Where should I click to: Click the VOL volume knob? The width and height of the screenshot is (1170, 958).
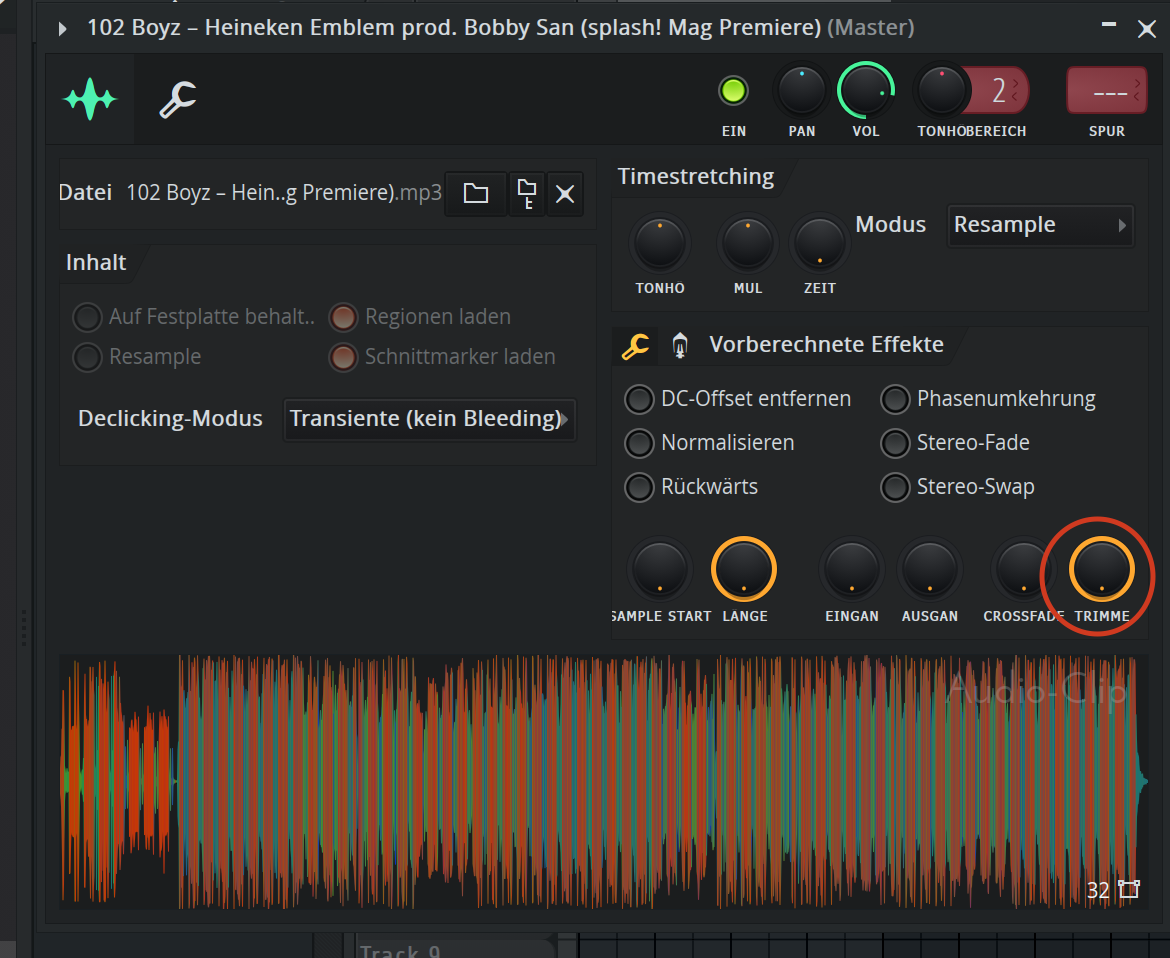[866, 91]
